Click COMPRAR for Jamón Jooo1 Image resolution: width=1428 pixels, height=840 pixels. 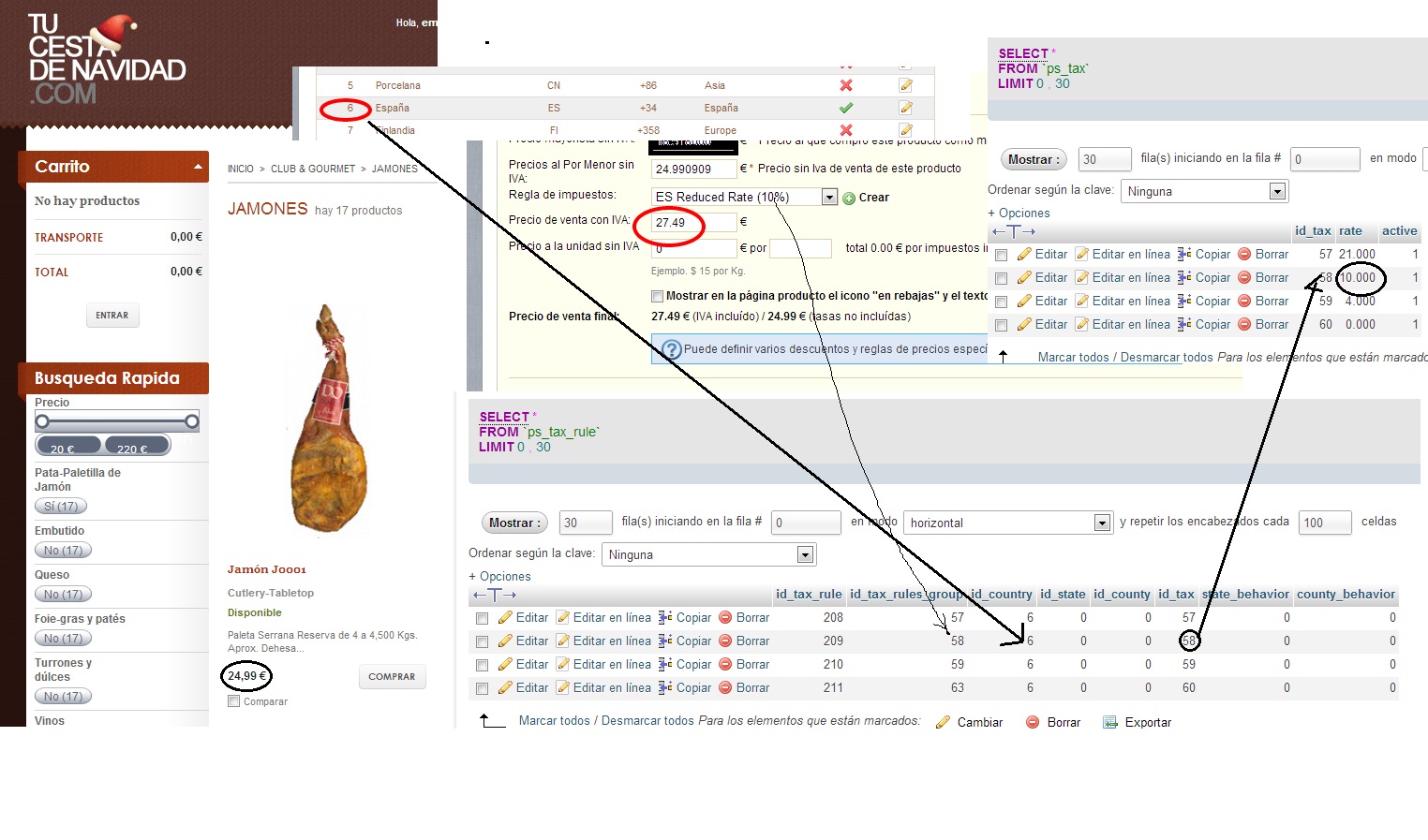coord(392,676)
